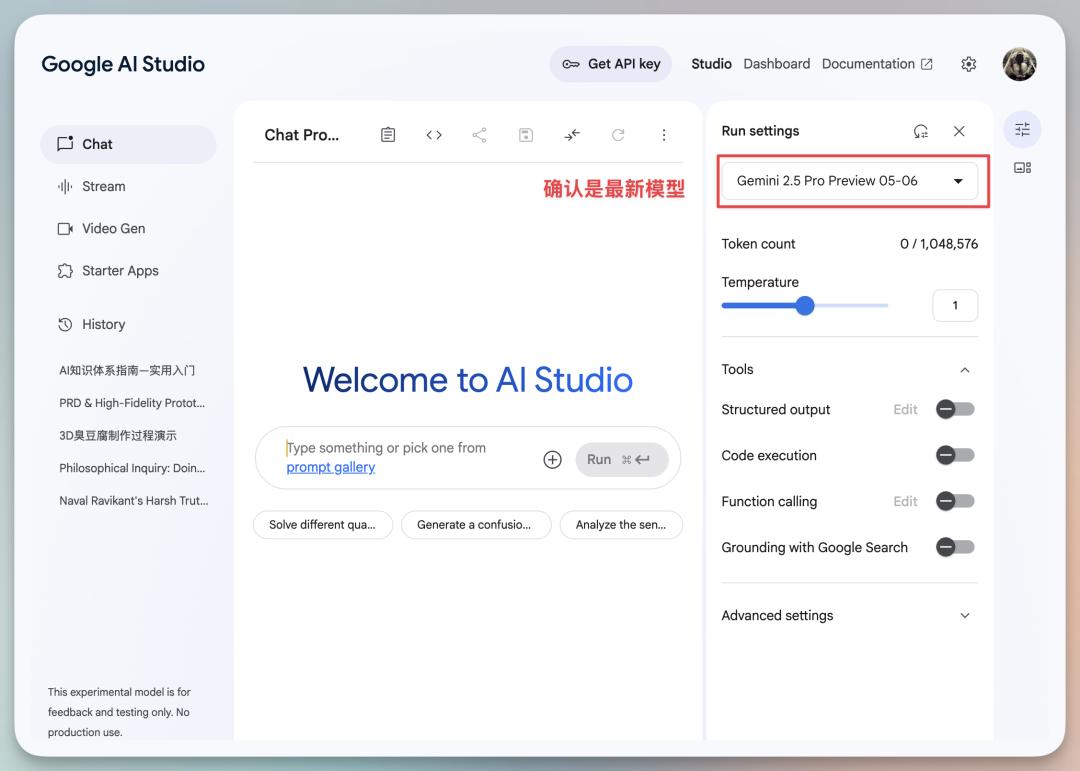
Task: Open history item 'PRD & High-Fidelity Protot...'
Action: tap(132, 403)
